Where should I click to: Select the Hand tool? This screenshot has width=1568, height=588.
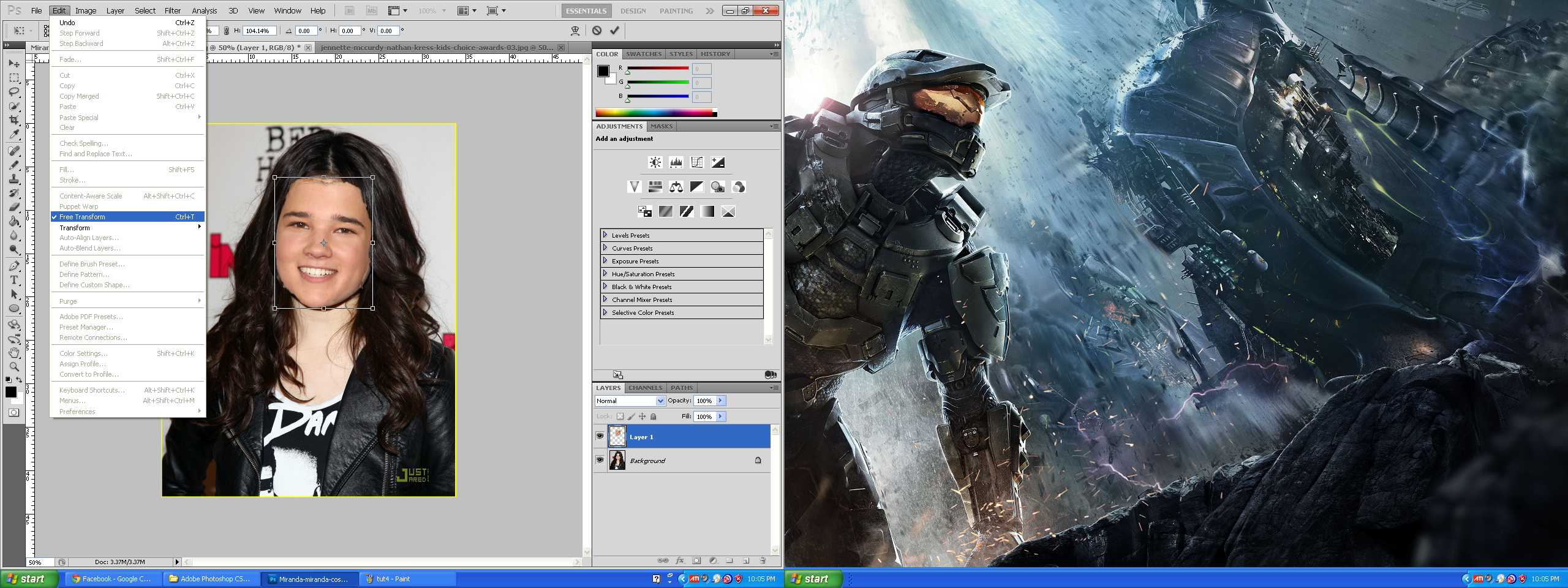click(x=14, y=353)
